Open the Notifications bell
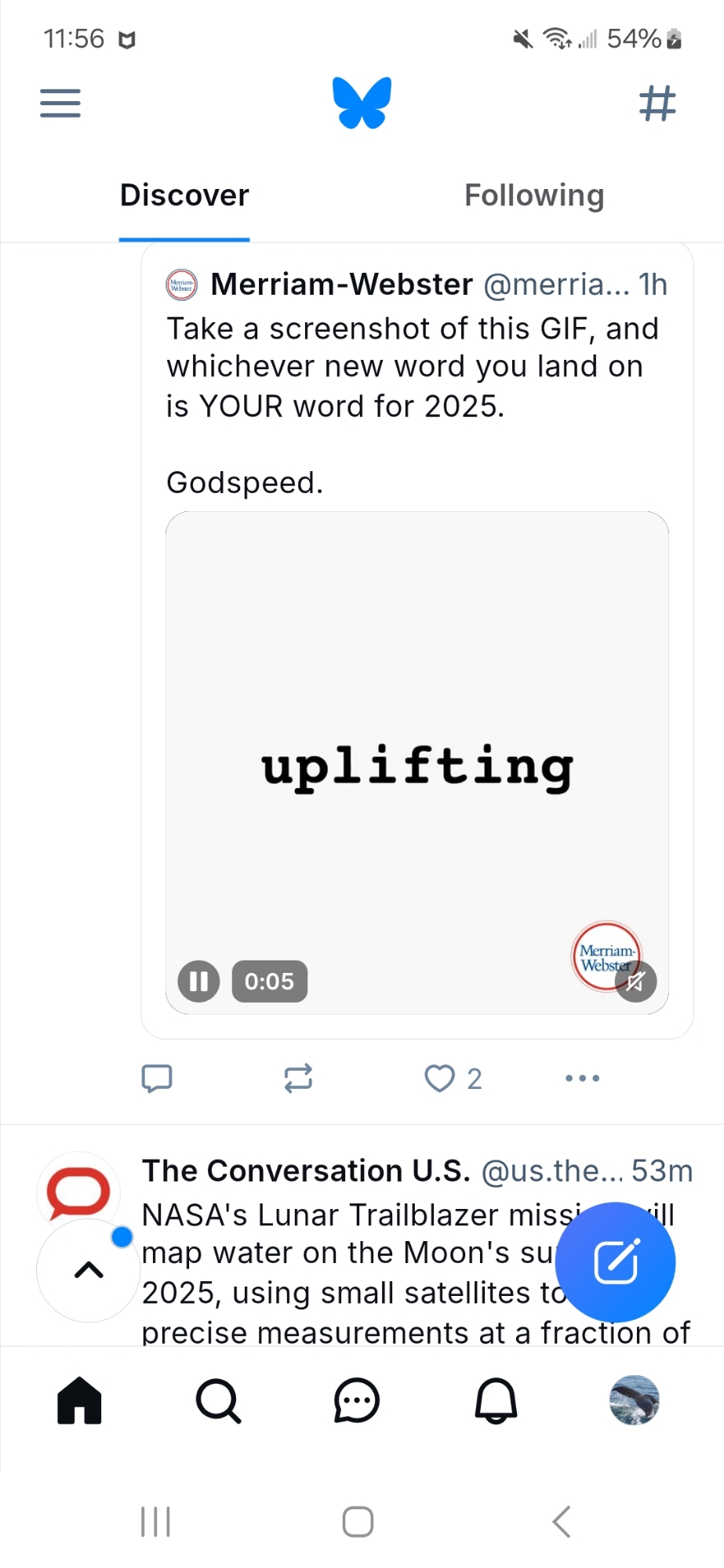This screenshot has width=724, height=1568. pyautogui.click(x=496, y=1400)
